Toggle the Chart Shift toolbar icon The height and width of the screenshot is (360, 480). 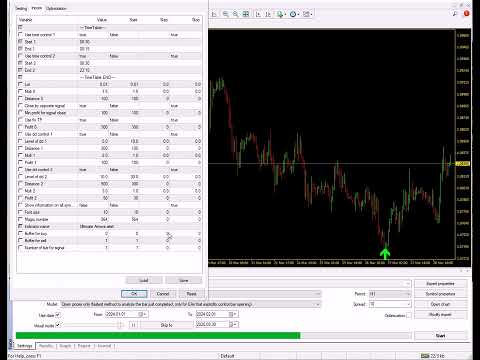point(268,14)
